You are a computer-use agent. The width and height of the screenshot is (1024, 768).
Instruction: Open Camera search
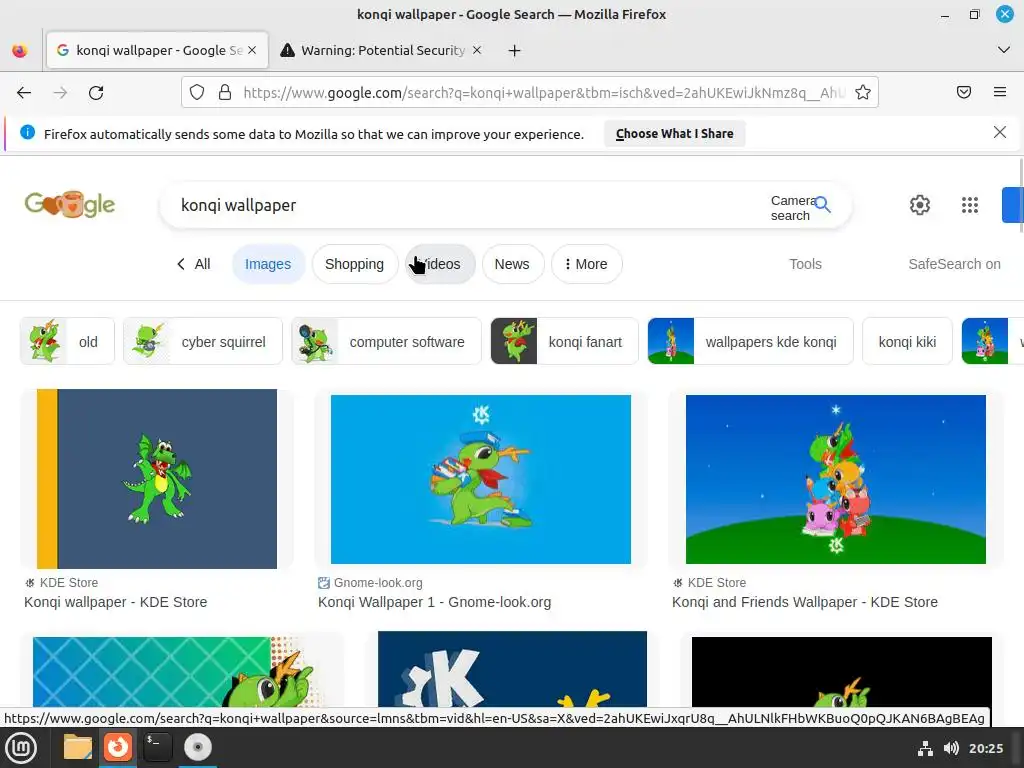[791, 208]
